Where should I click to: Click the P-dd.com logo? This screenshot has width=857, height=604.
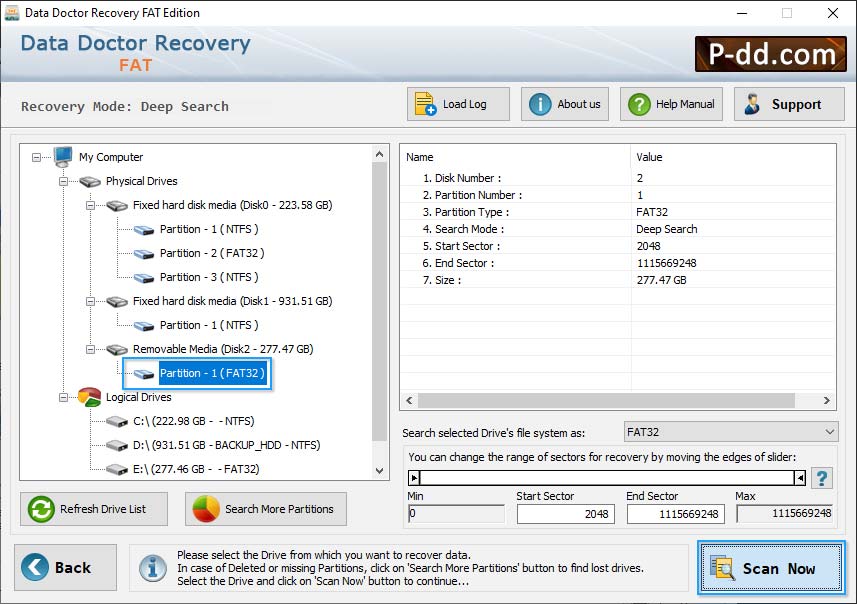(x=771, y=54)
